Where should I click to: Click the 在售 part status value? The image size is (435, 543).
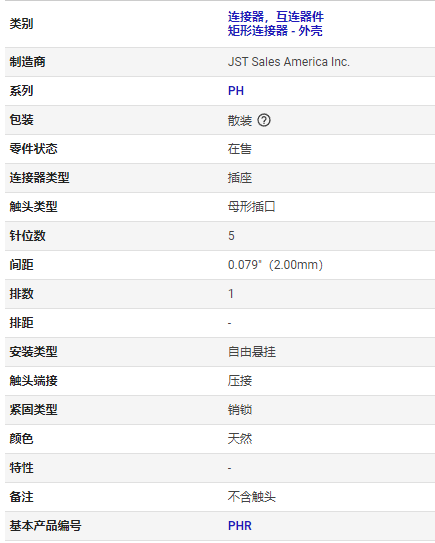[240, 149]
